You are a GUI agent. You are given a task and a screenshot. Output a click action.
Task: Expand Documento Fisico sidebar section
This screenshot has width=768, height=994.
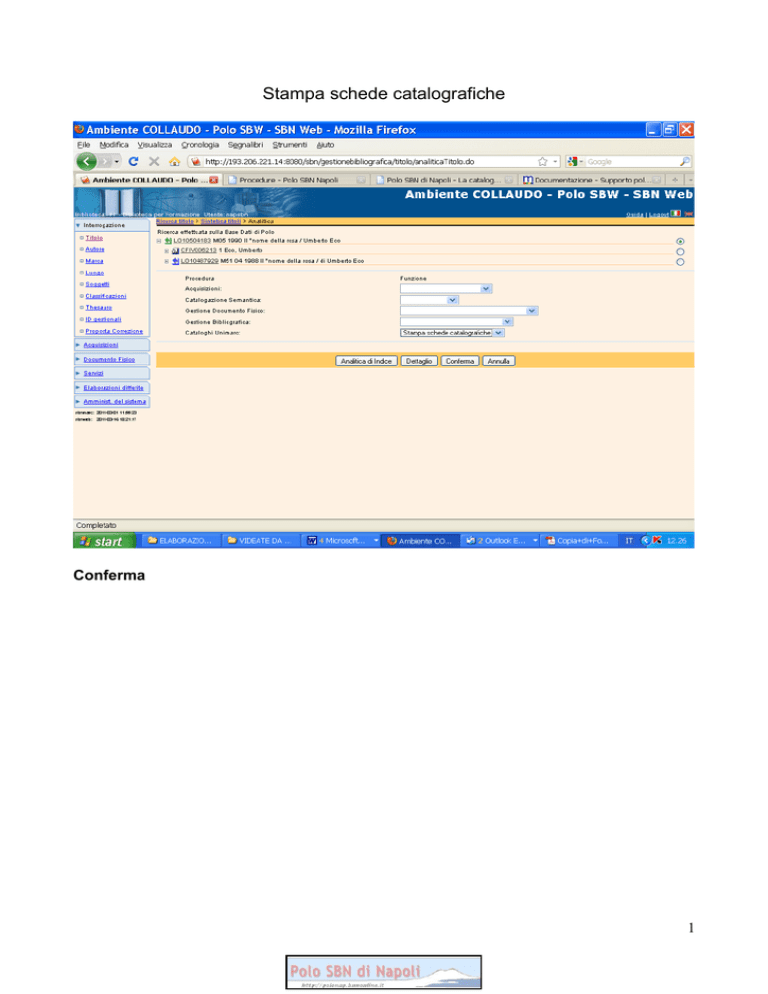(78, 359)
